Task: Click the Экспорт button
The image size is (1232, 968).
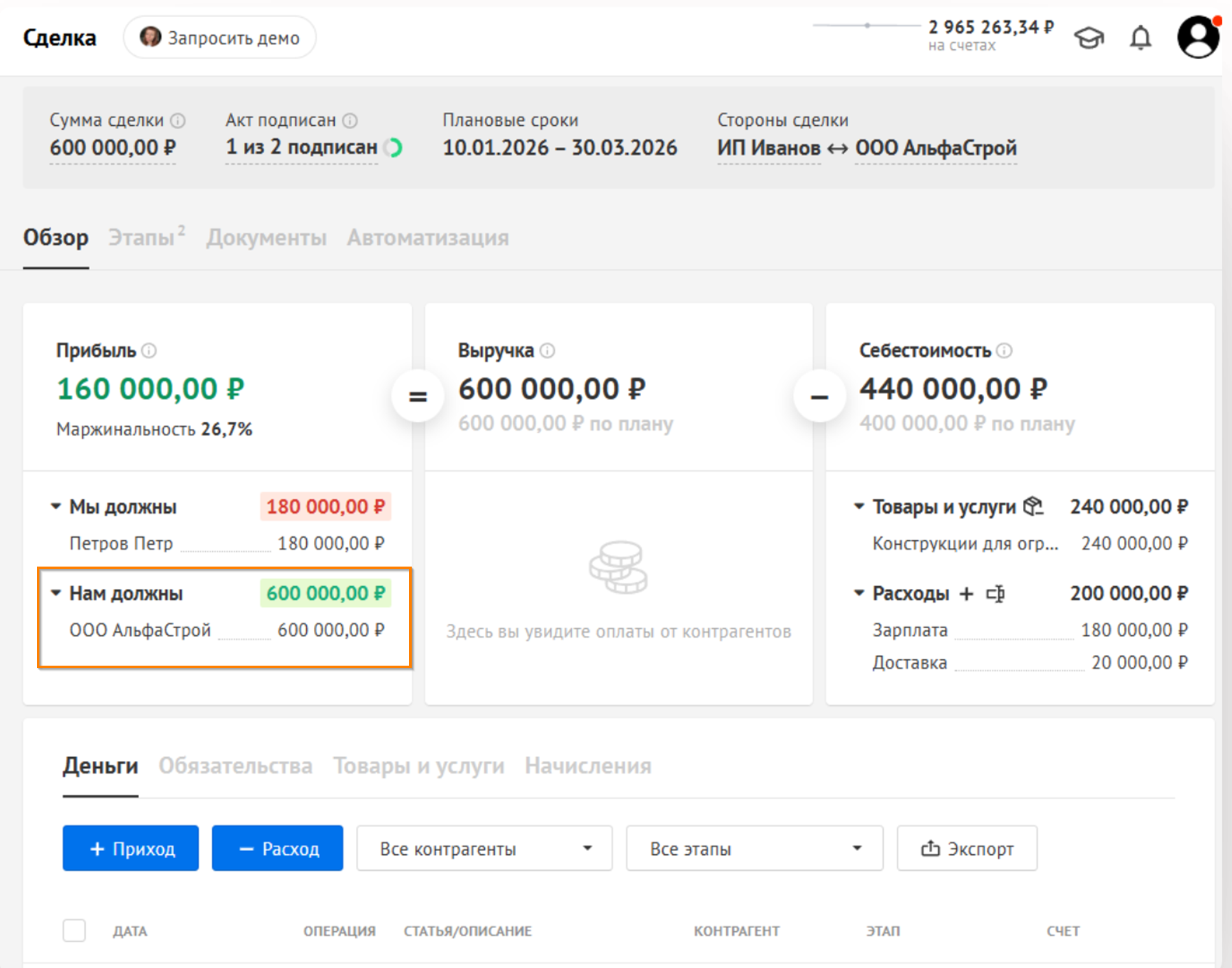Action: (966, 849)
